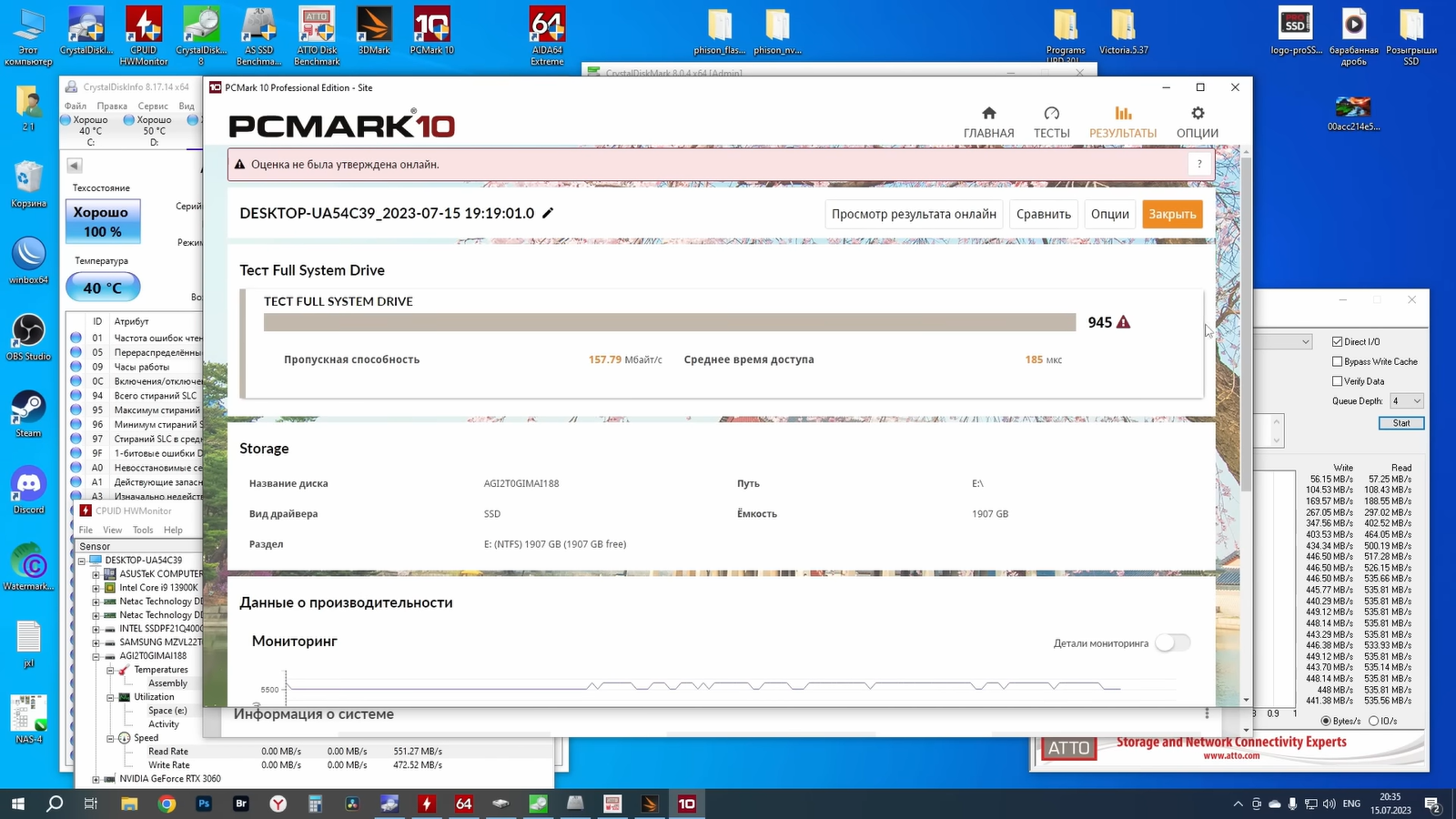Collapse the AGI2T0GIMAI188 tree node

(96, 656)
